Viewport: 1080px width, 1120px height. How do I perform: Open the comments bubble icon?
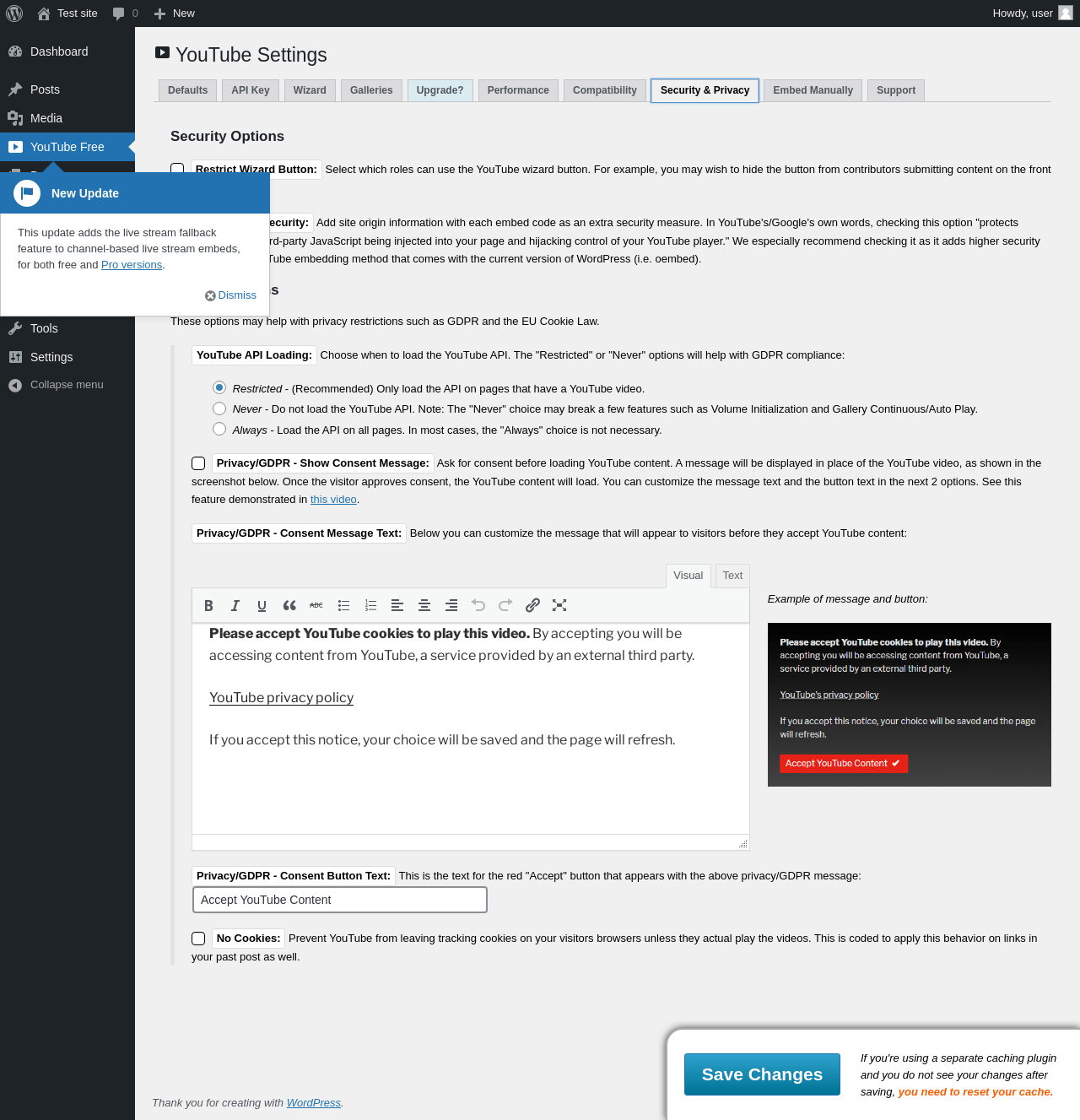click(x=125, y=14)
